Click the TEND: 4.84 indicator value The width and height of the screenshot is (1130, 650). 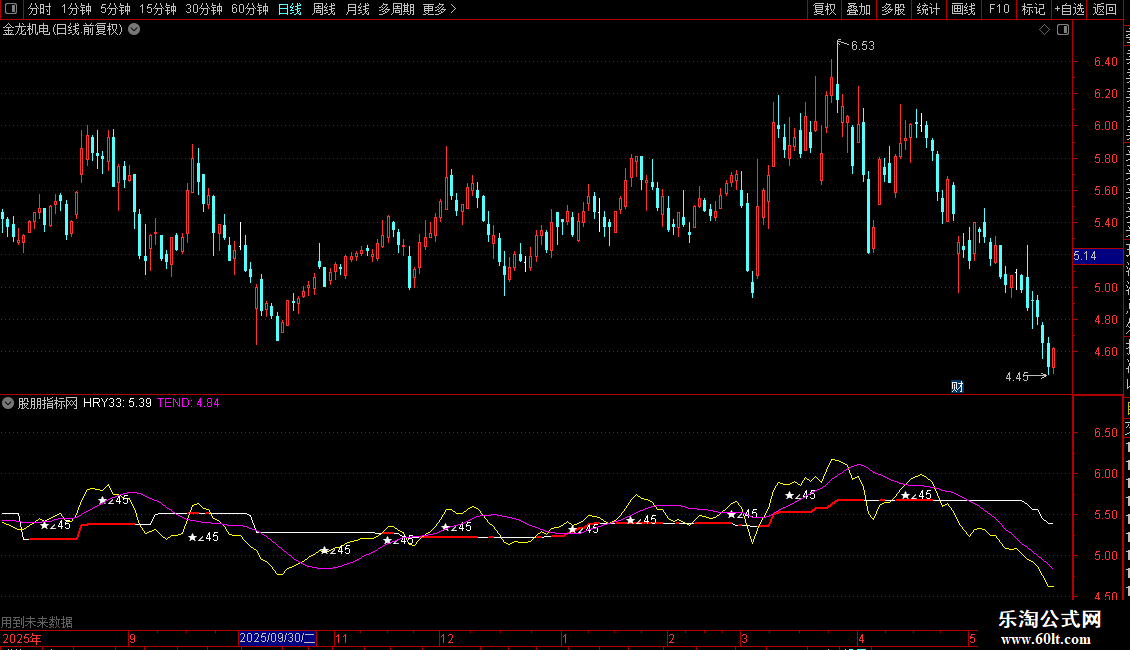click(188, 403)
